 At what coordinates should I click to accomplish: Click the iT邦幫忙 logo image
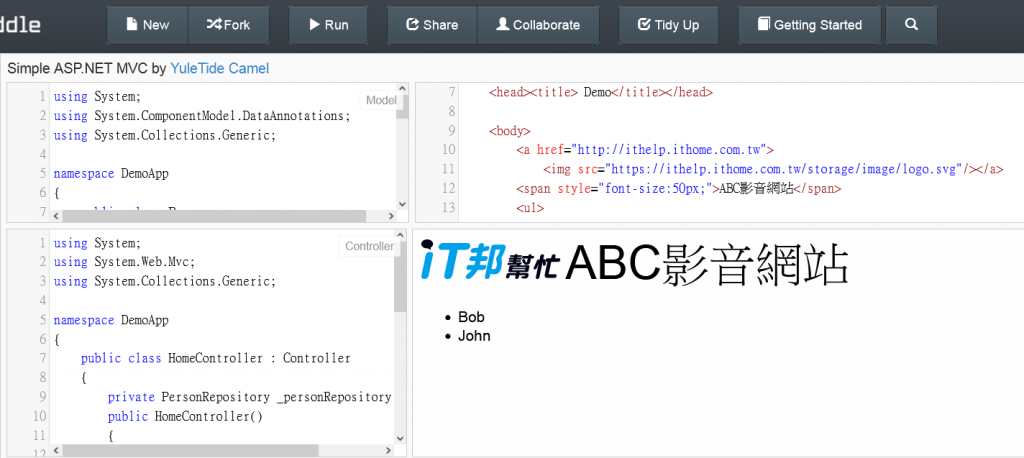[490, 261]
